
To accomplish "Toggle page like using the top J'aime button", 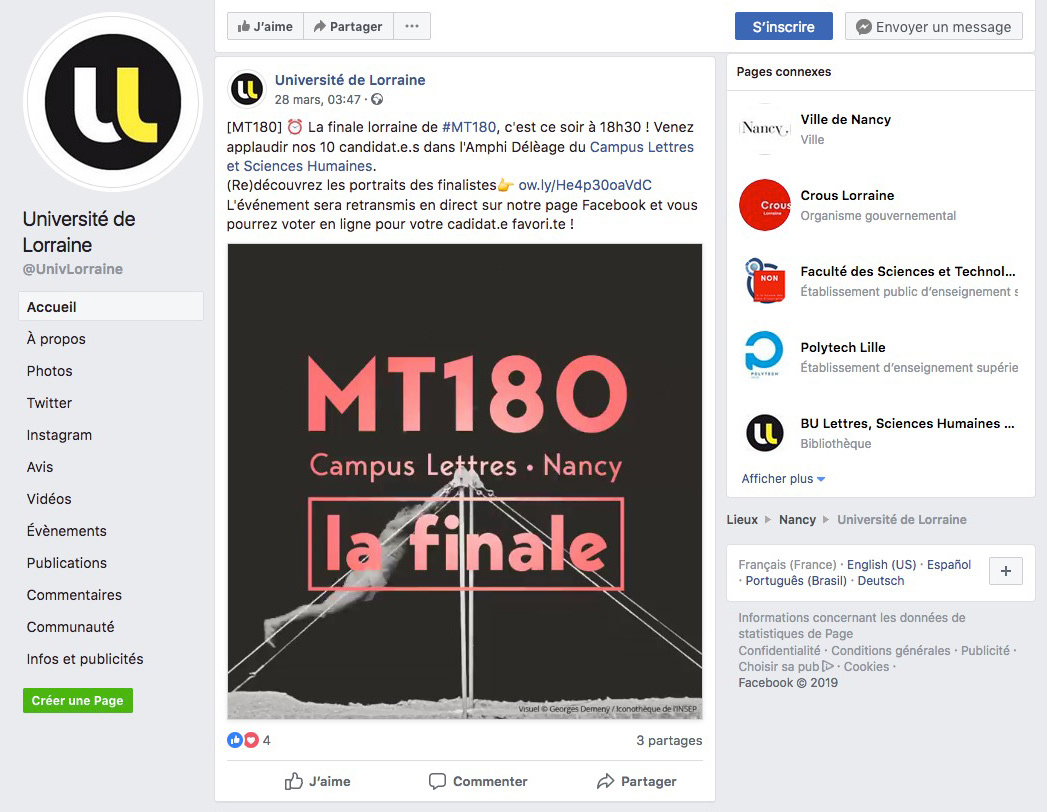I will pos(265,26).
